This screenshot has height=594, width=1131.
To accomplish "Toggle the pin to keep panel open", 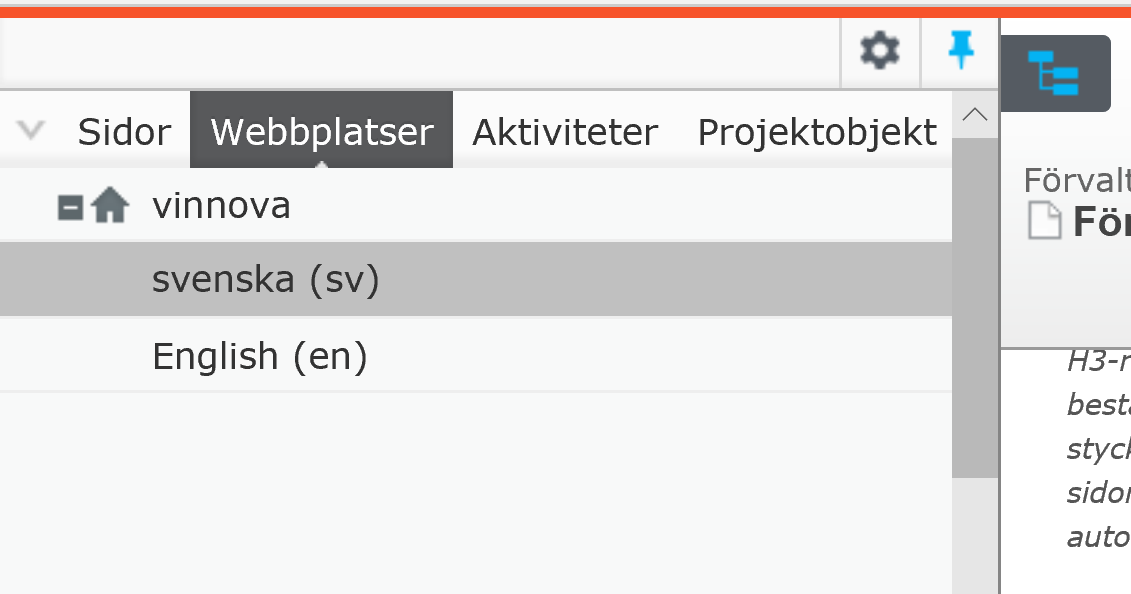I will pos(960,52).
